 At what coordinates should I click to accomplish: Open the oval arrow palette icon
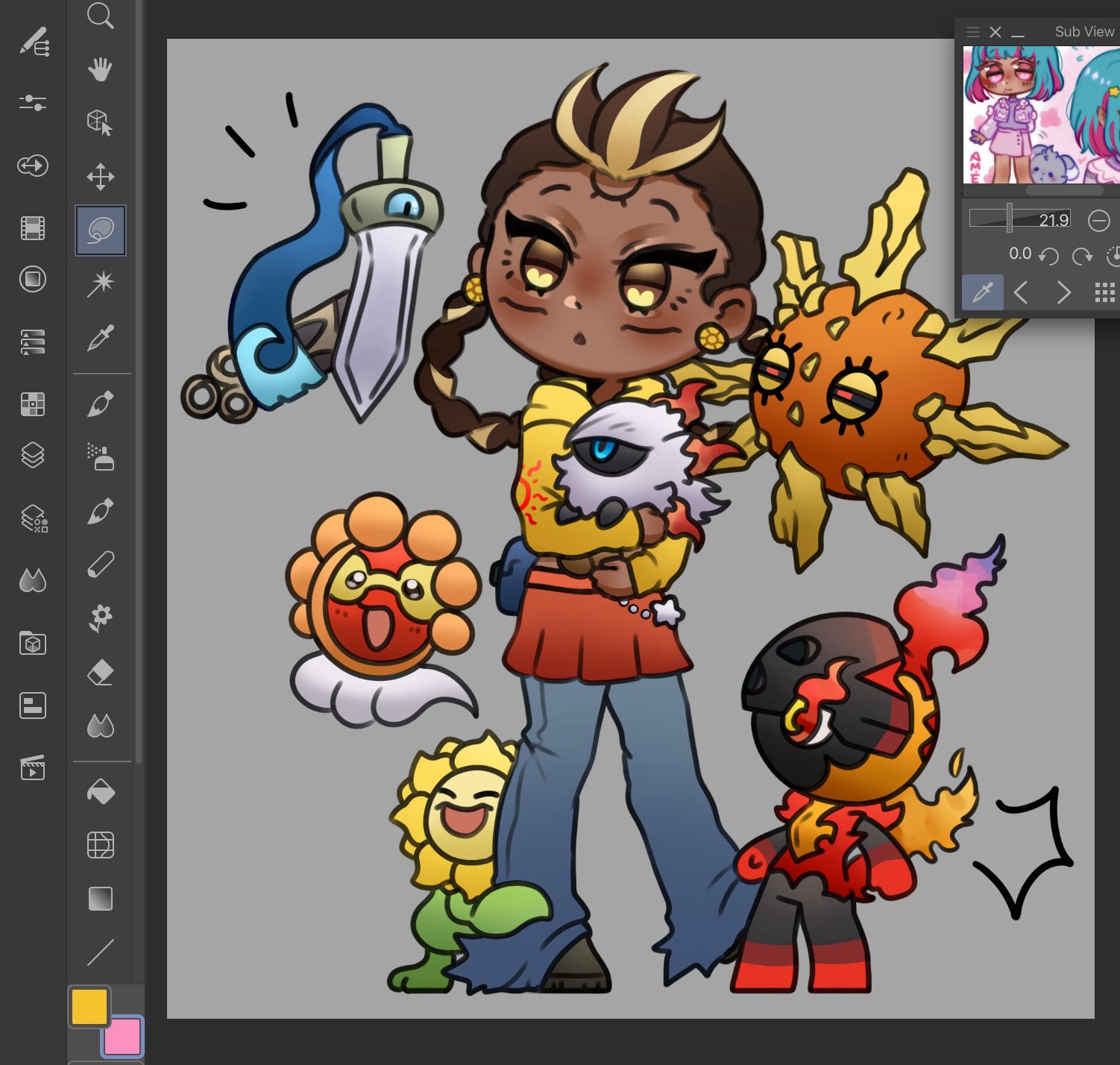[33, 165]
